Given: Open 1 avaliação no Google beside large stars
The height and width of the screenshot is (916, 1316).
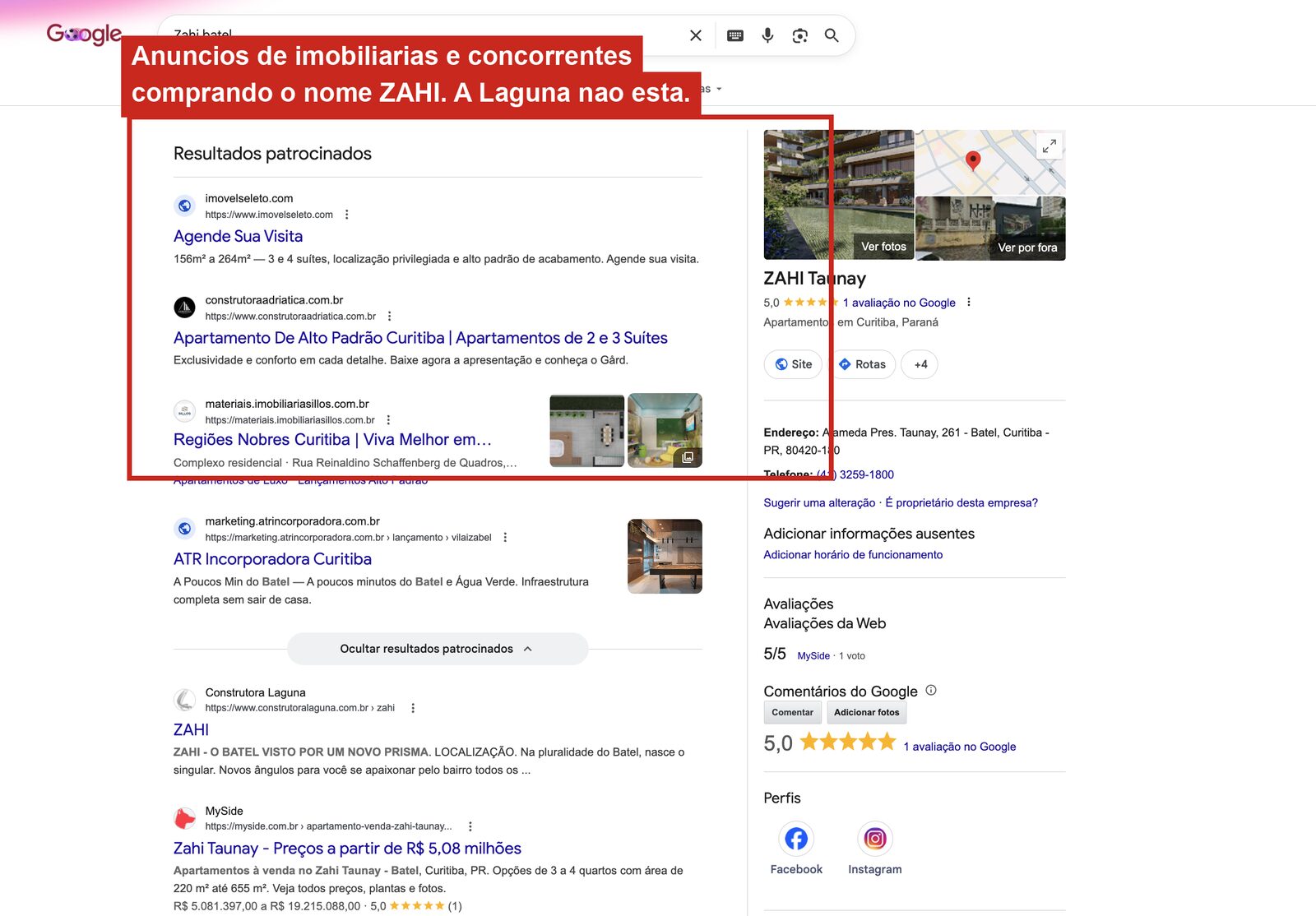Looking at the screenshot, I should 960,747.
